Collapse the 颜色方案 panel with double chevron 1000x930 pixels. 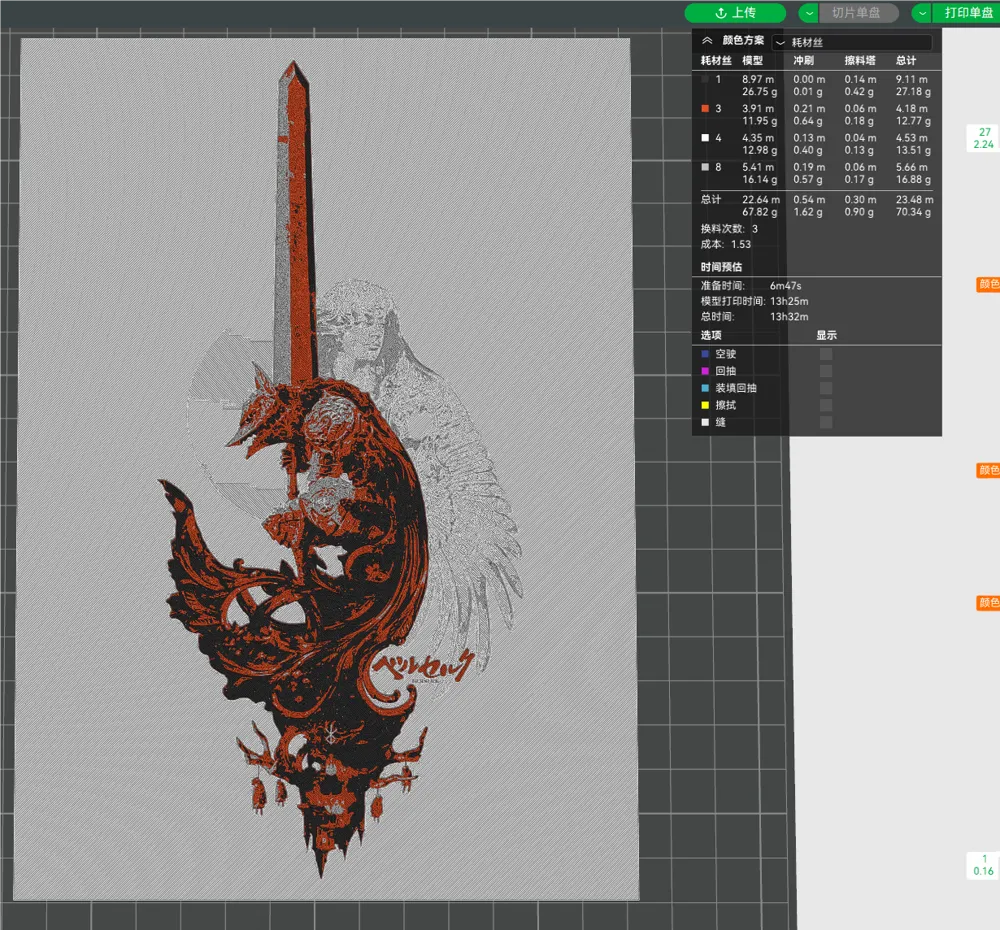(707, 40)
